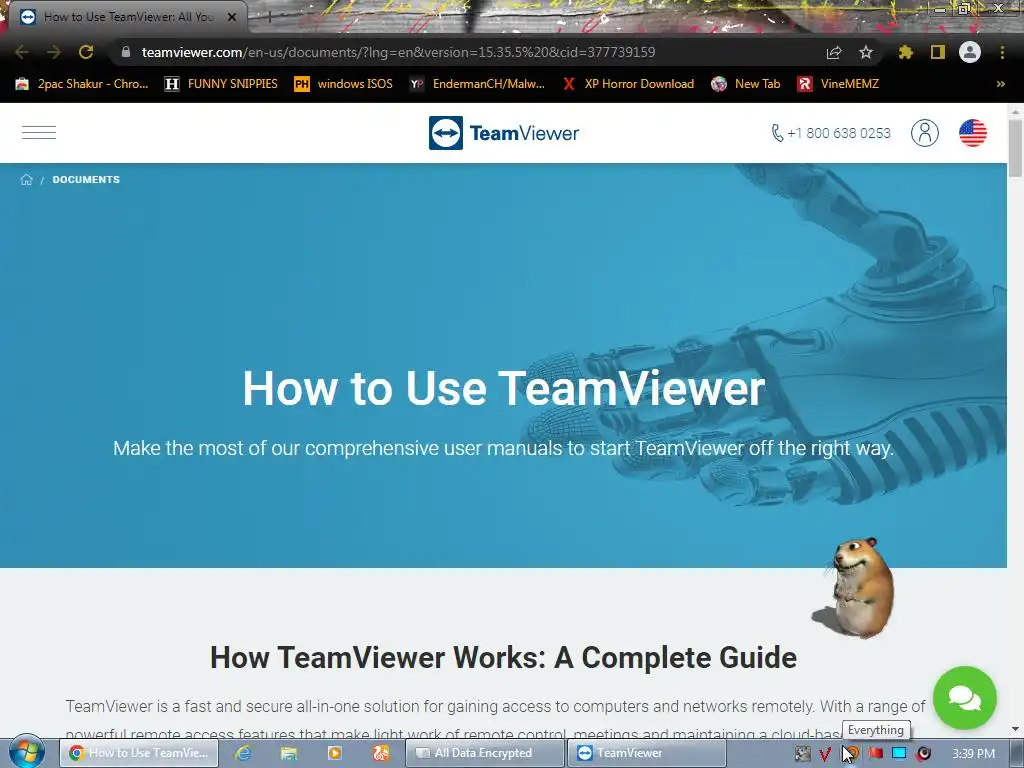The image size is (1024, 768).
Task: Click the page scrollbar thumb
Action: (1015, 148)
